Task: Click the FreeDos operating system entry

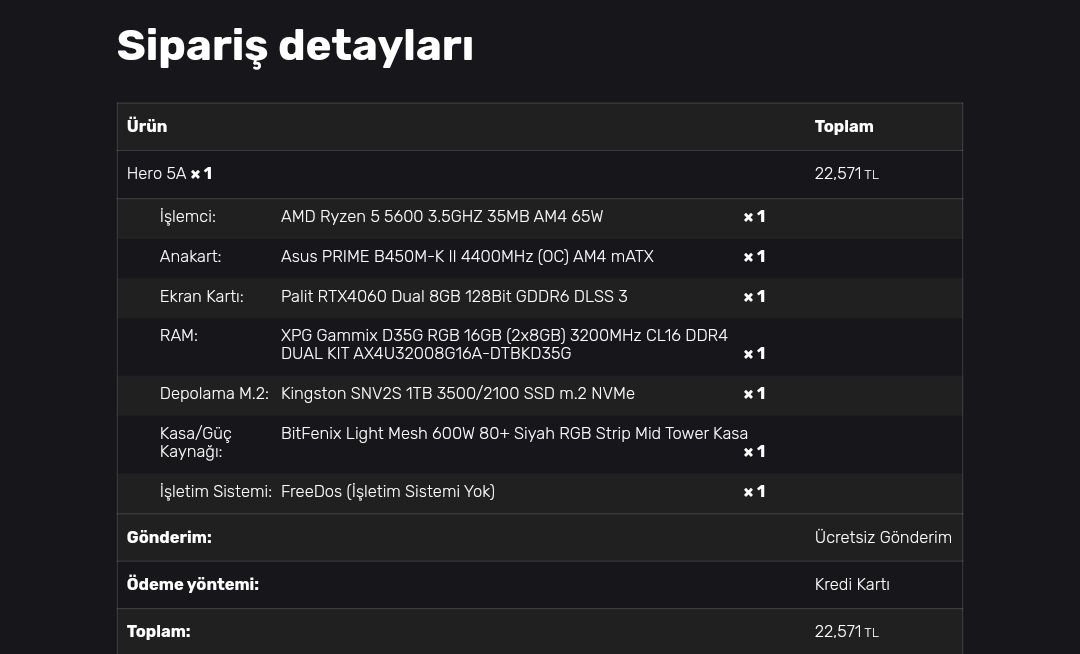Action: click(x=388, y=492)
